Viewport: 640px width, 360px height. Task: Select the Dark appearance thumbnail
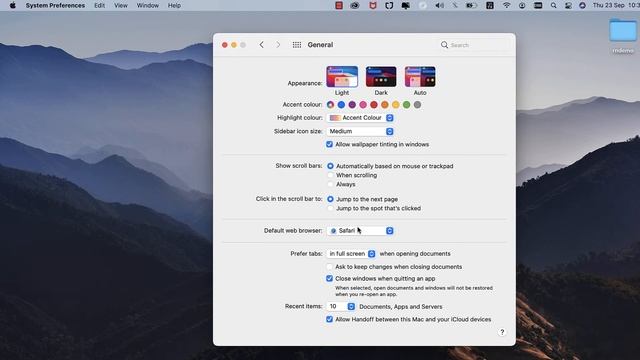pos(381,77)
